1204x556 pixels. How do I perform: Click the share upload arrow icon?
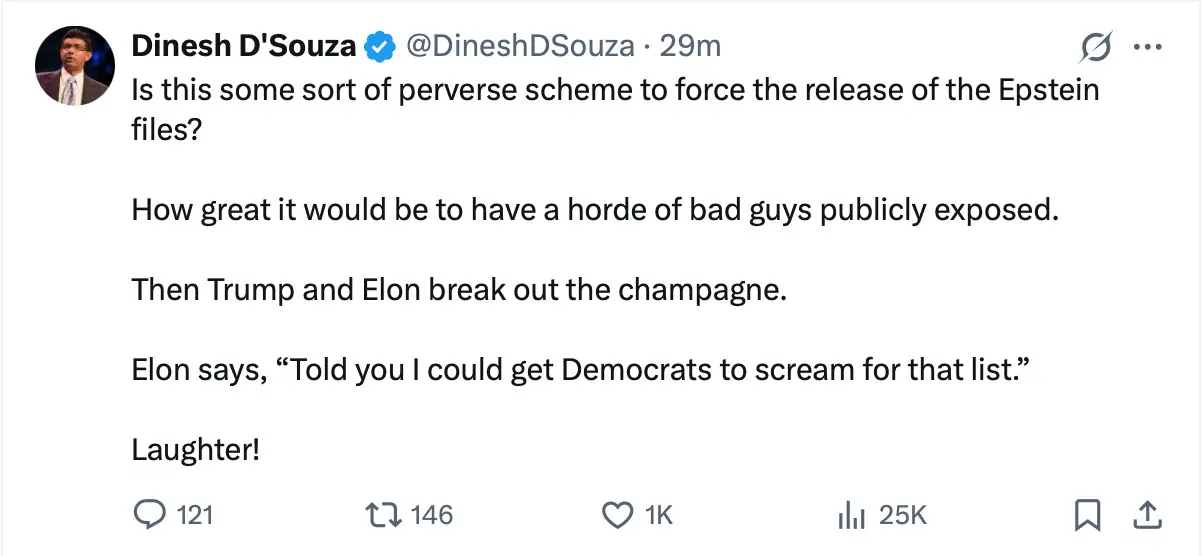coord(1147,515)
